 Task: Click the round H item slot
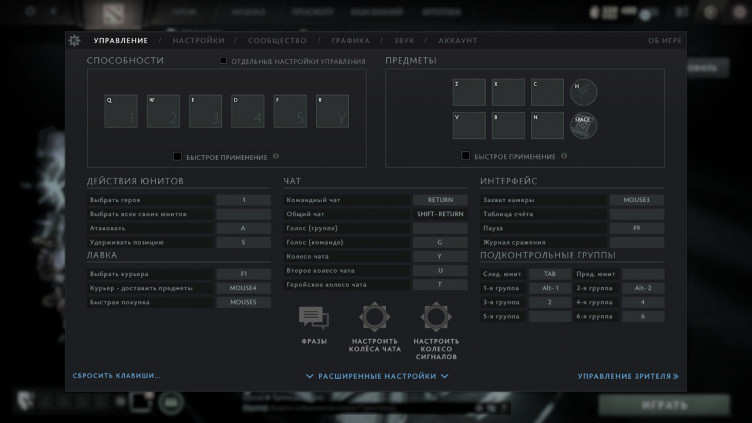583,92
